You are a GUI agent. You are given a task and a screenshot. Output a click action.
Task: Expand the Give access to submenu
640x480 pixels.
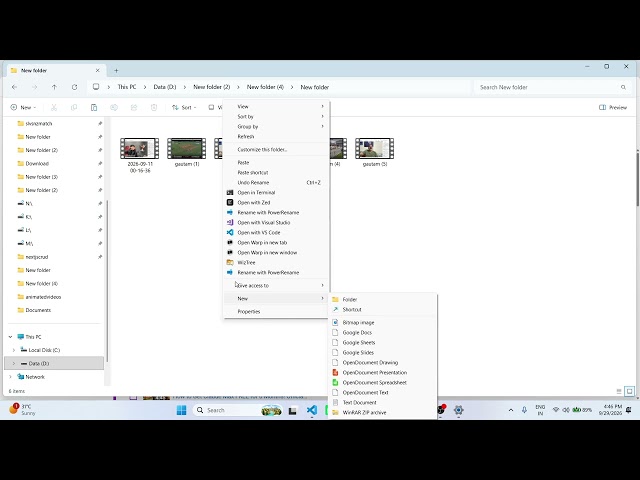[276, 285]
